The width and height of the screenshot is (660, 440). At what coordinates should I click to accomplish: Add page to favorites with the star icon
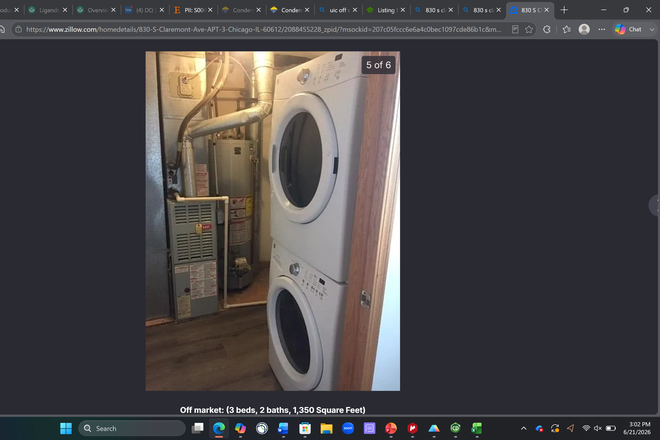(x=529, y=29)
